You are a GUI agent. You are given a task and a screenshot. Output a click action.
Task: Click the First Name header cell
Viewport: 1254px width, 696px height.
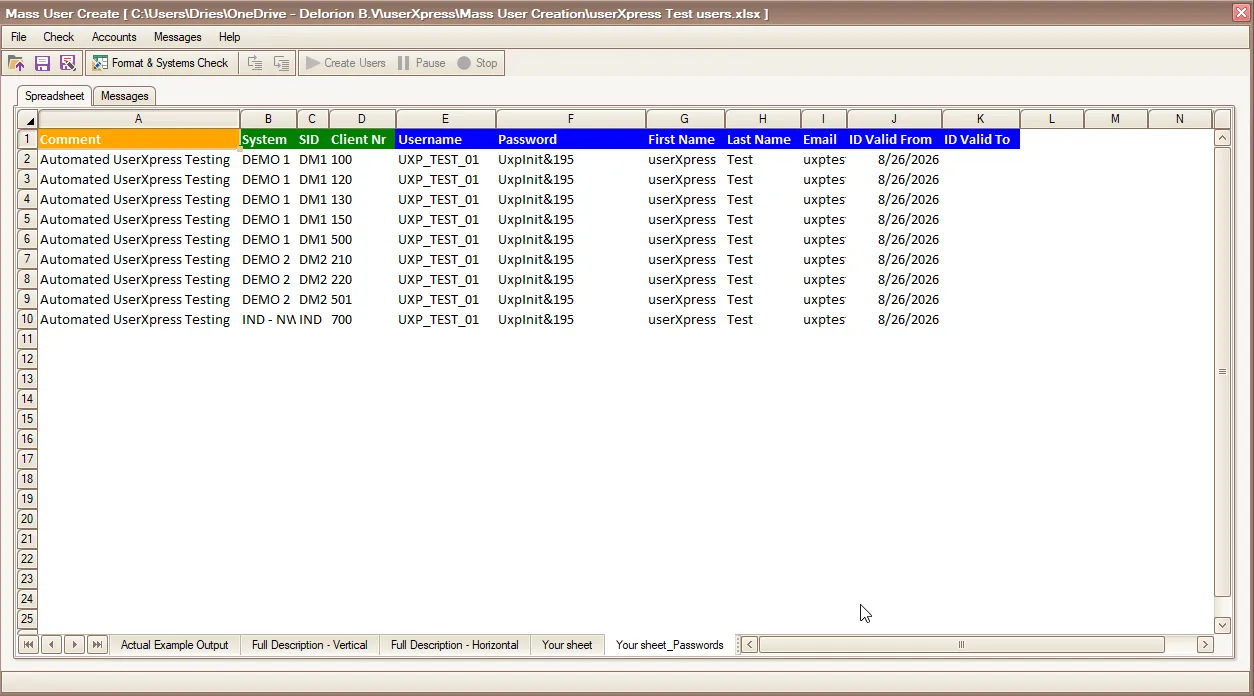pos(685,139)
